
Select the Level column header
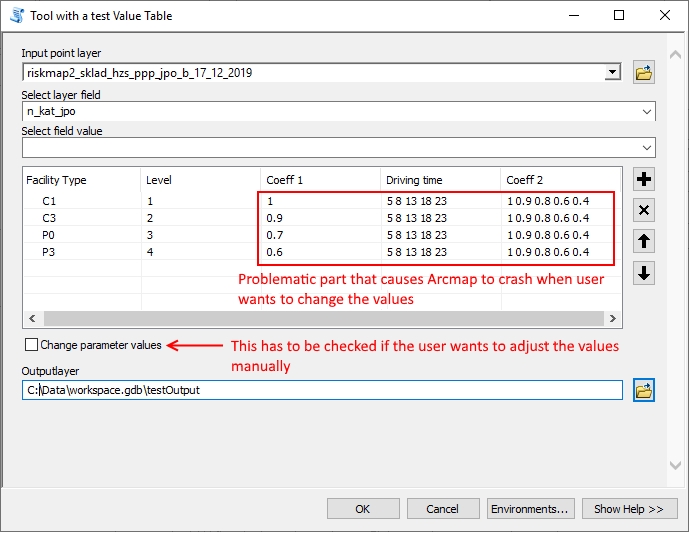(x=201, y=180)
